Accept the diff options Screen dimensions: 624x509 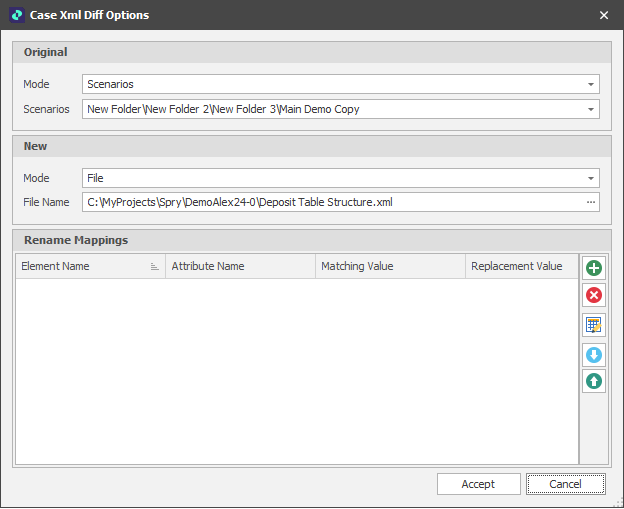click(478, 484)
